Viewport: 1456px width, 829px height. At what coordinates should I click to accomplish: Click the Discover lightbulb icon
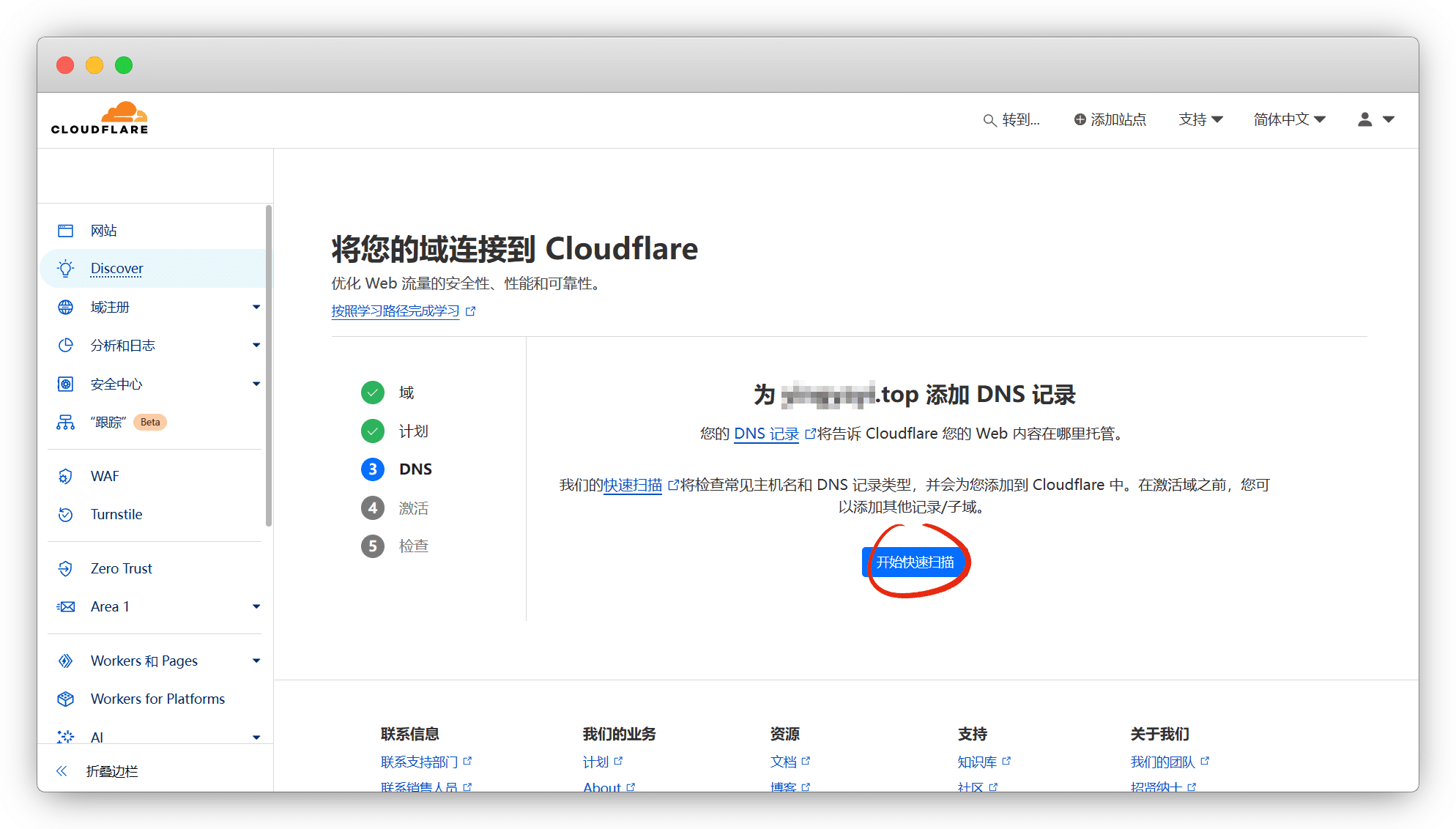click(66, 269)
